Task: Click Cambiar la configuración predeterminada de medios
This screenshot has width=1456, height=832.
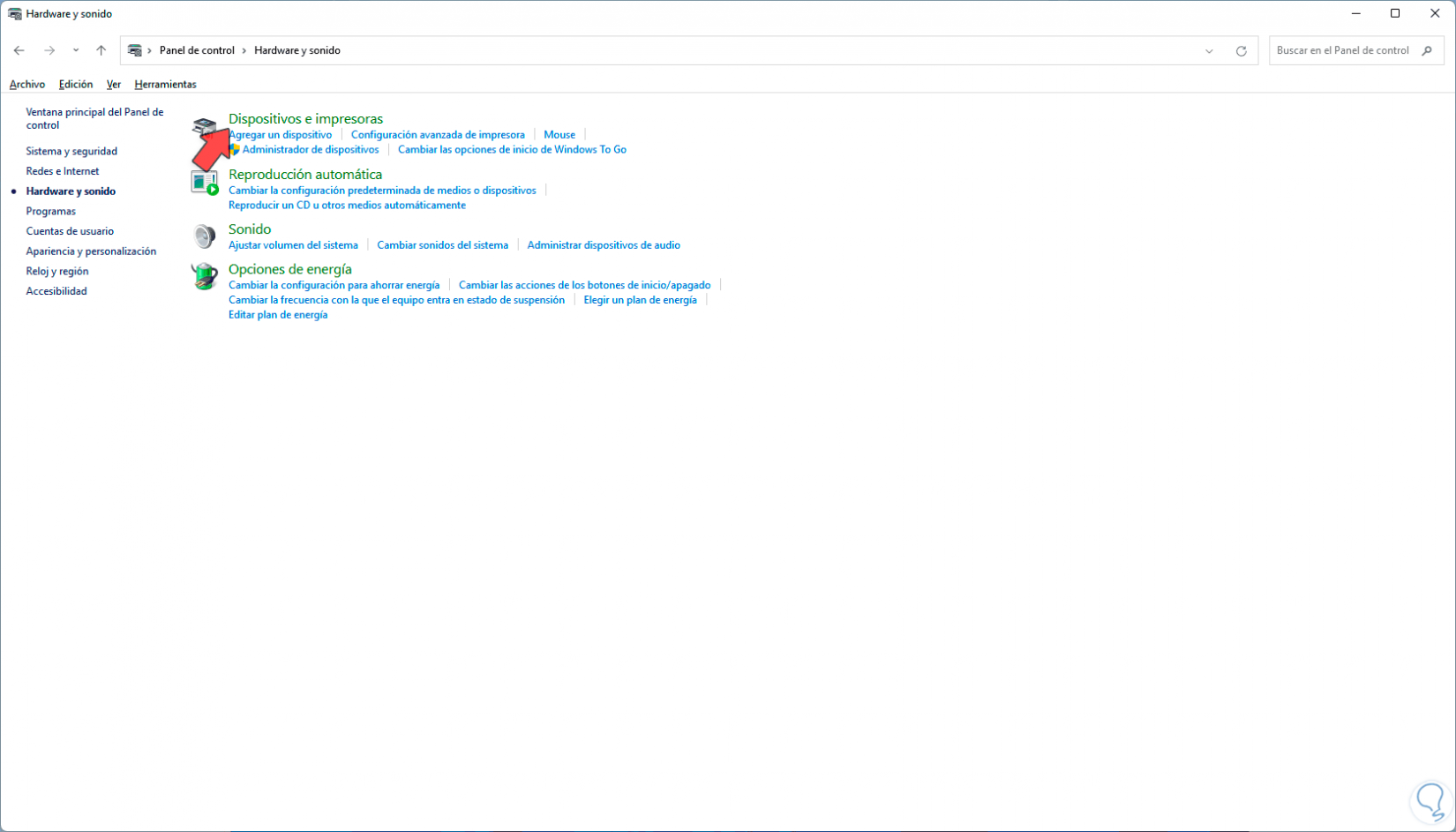Action: click(382, 191)
